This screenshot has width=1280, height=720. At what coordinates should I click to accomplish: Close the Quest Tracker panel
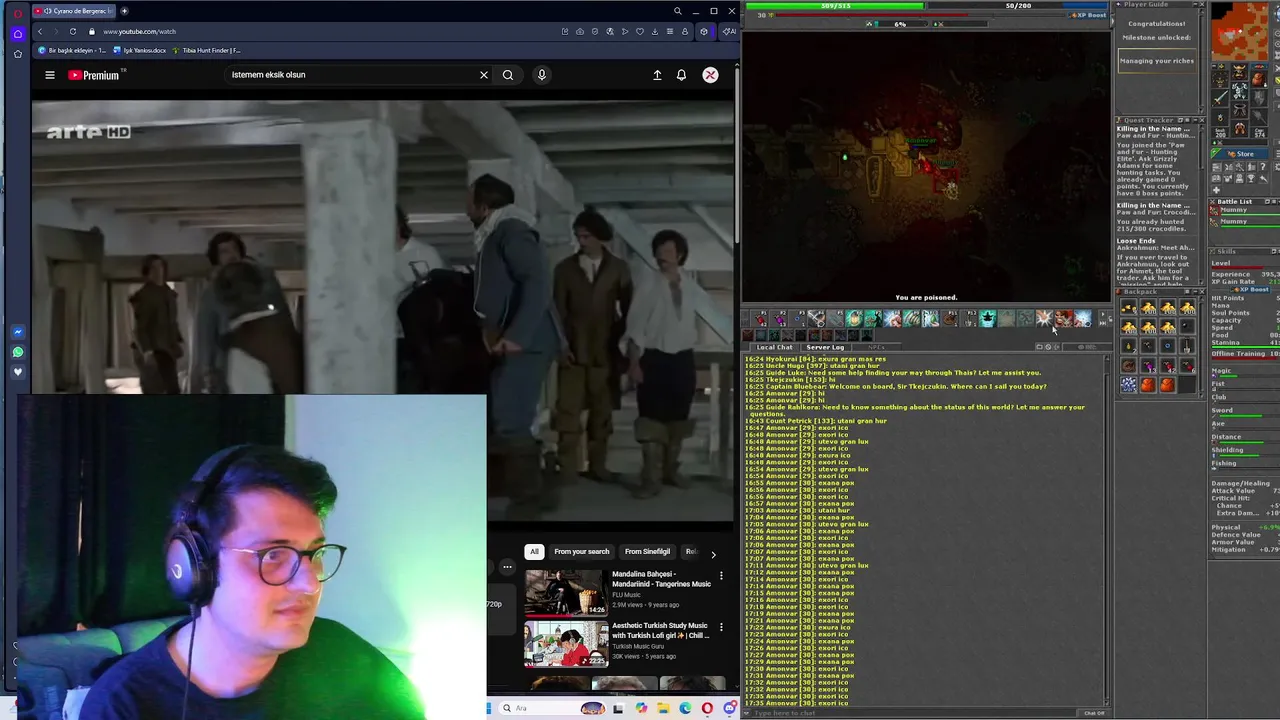[1200, 120]
